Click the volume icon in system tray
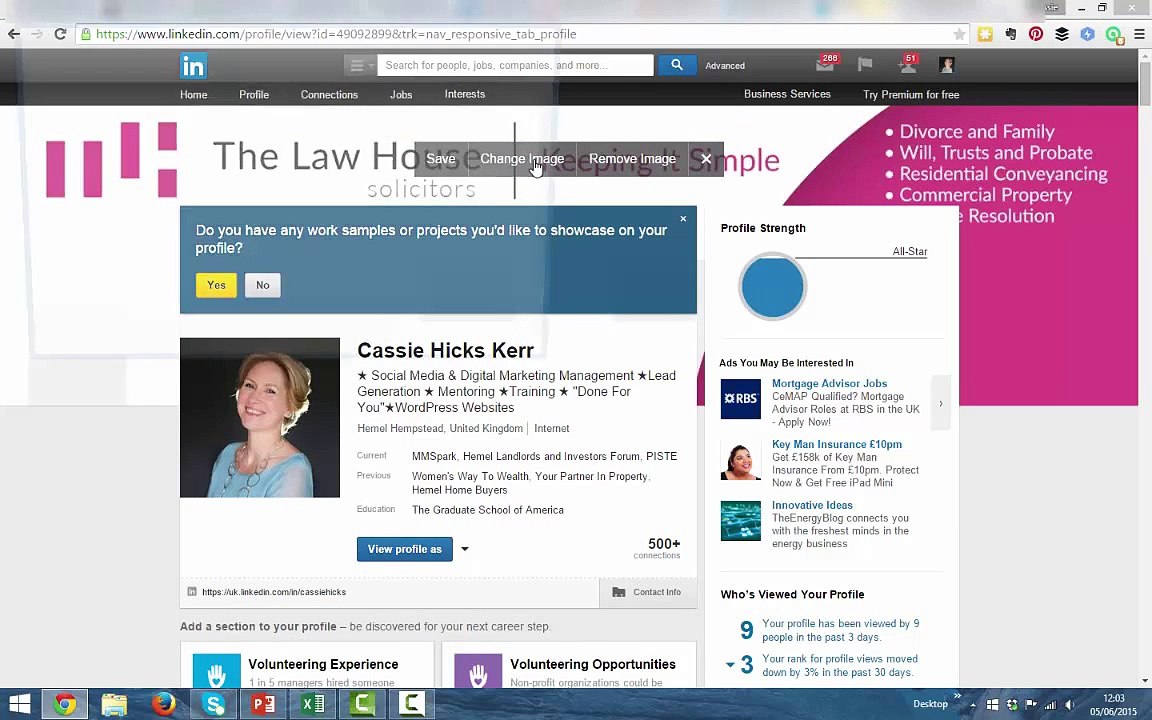The height and width of the screenshot is (720, 1152). [x=1070, y=705]
